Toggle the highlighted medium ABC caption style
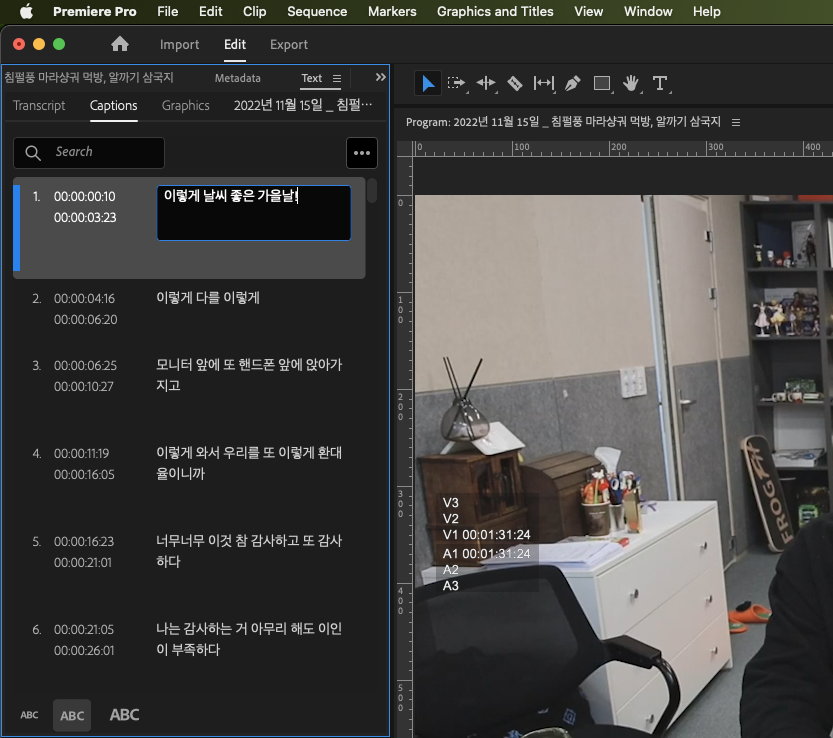 (x=71, y=714)
